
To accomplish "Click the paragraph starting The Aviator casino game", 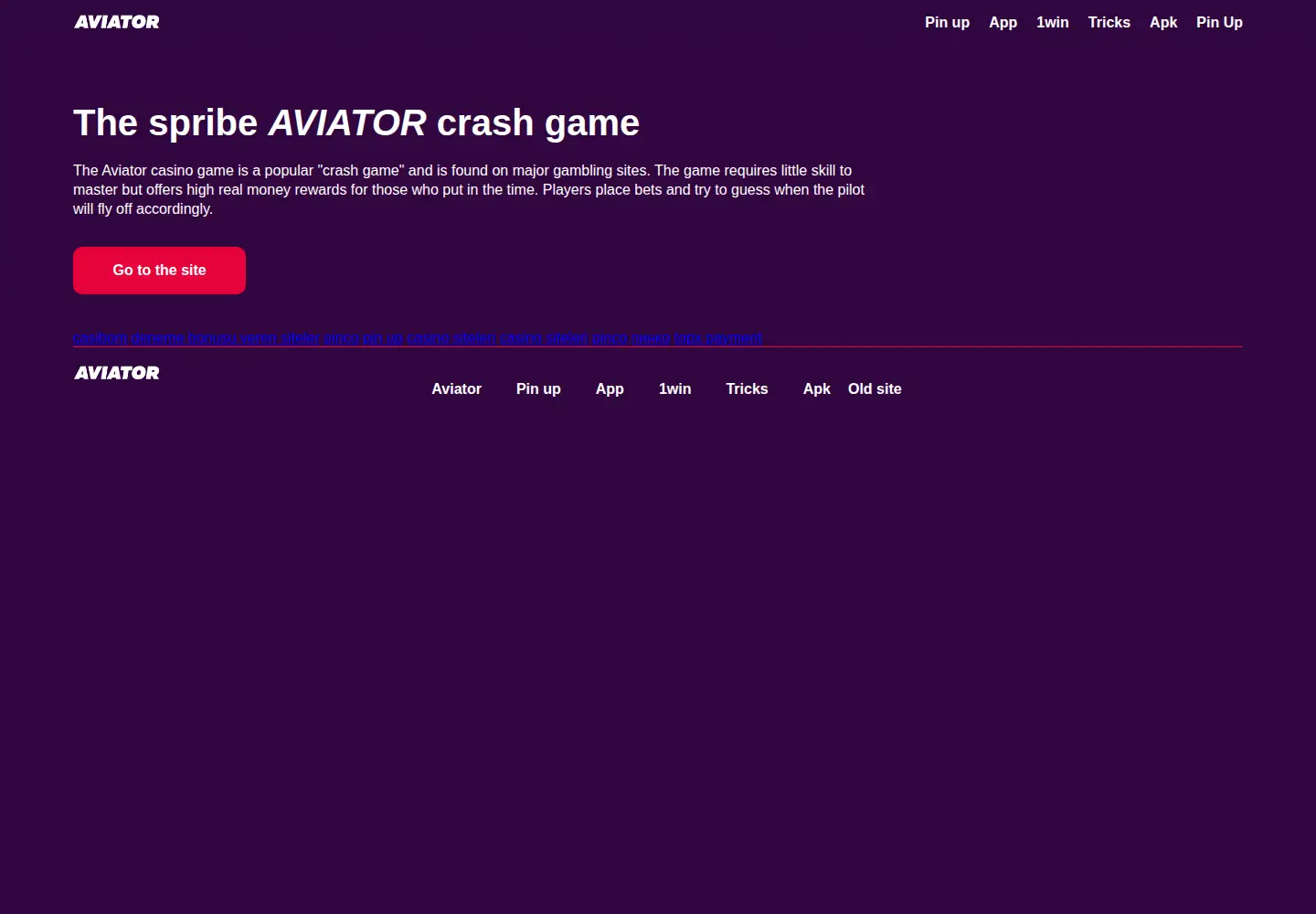I will (469, 189).
